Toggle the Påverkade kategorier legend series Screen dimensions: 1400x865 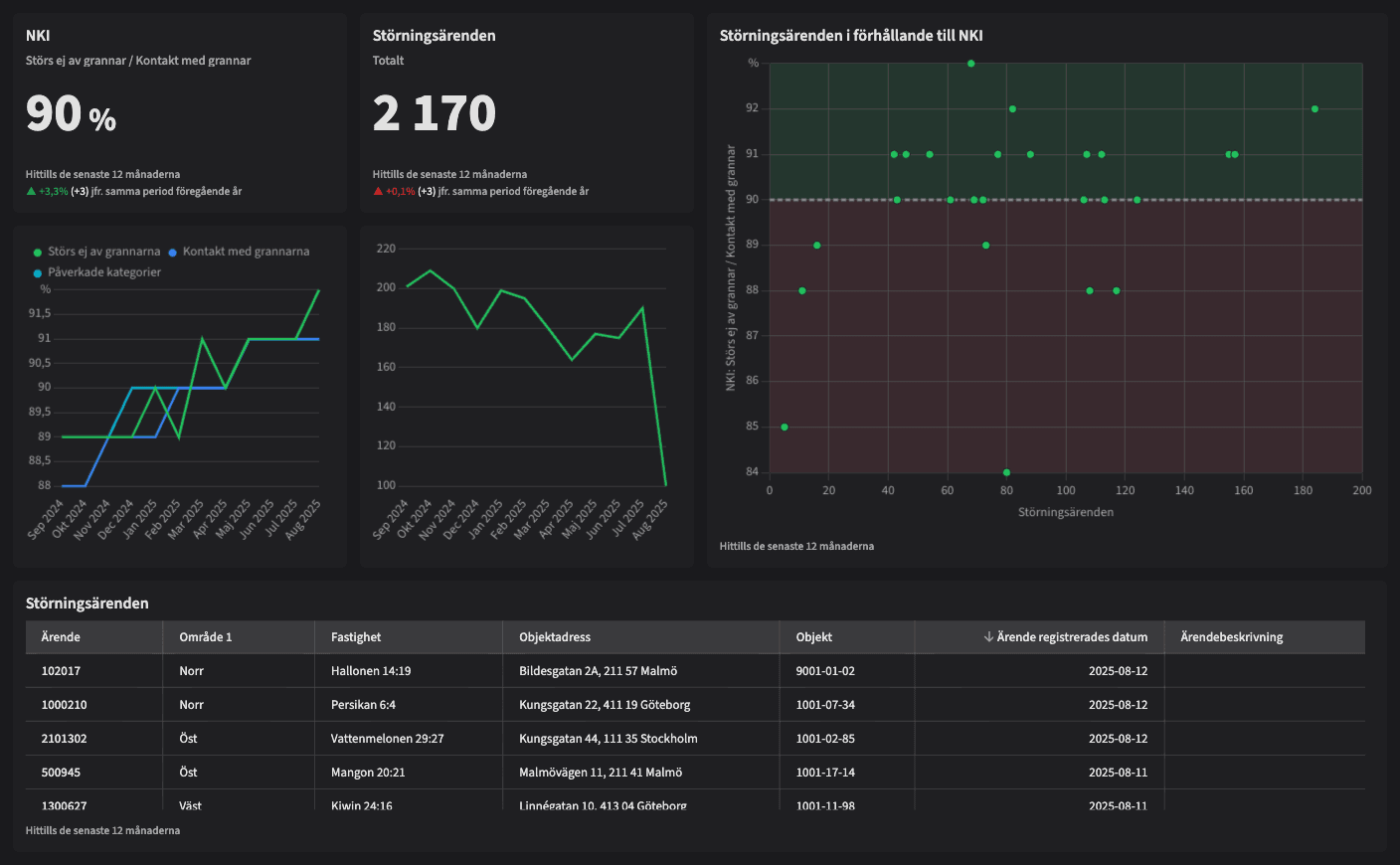point(104,272)
